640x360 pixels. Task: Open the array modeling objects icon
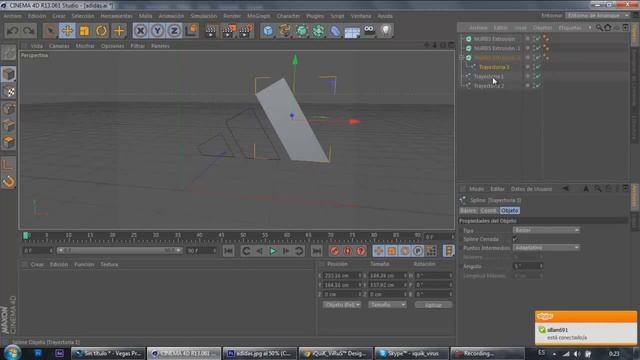click(318, 31)
